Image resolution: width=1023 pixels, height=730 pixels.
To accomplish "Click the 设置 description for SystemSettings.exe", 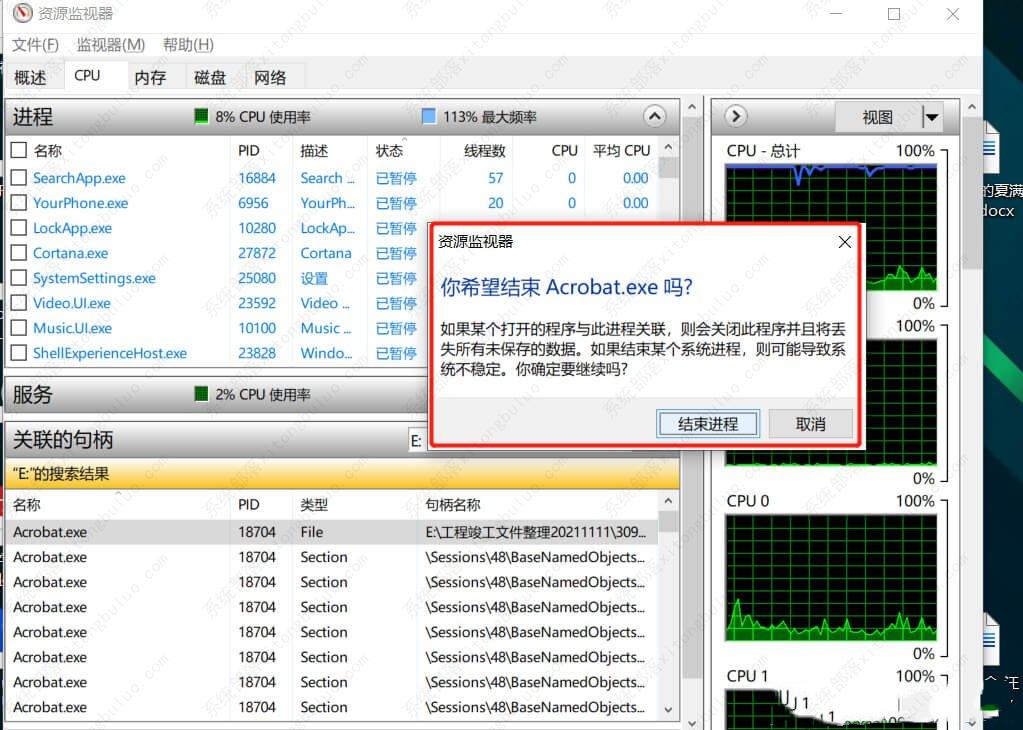I will [314, 278].
